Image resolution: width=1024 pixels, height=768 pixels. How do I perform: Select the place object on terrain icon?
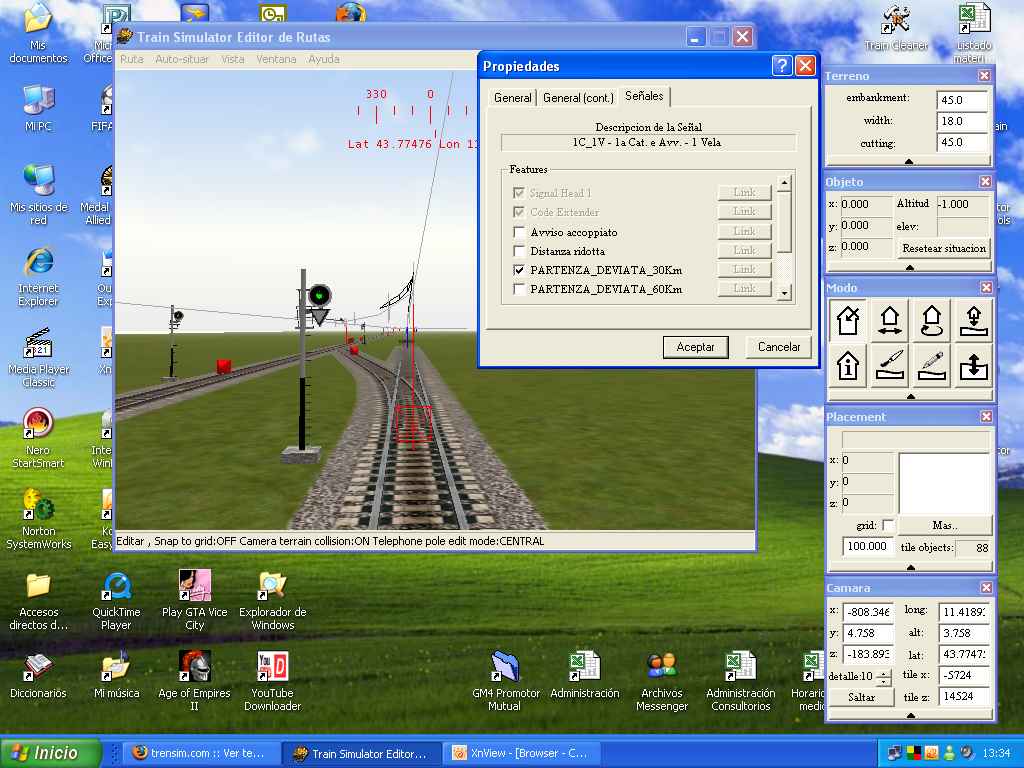point(973,320)
